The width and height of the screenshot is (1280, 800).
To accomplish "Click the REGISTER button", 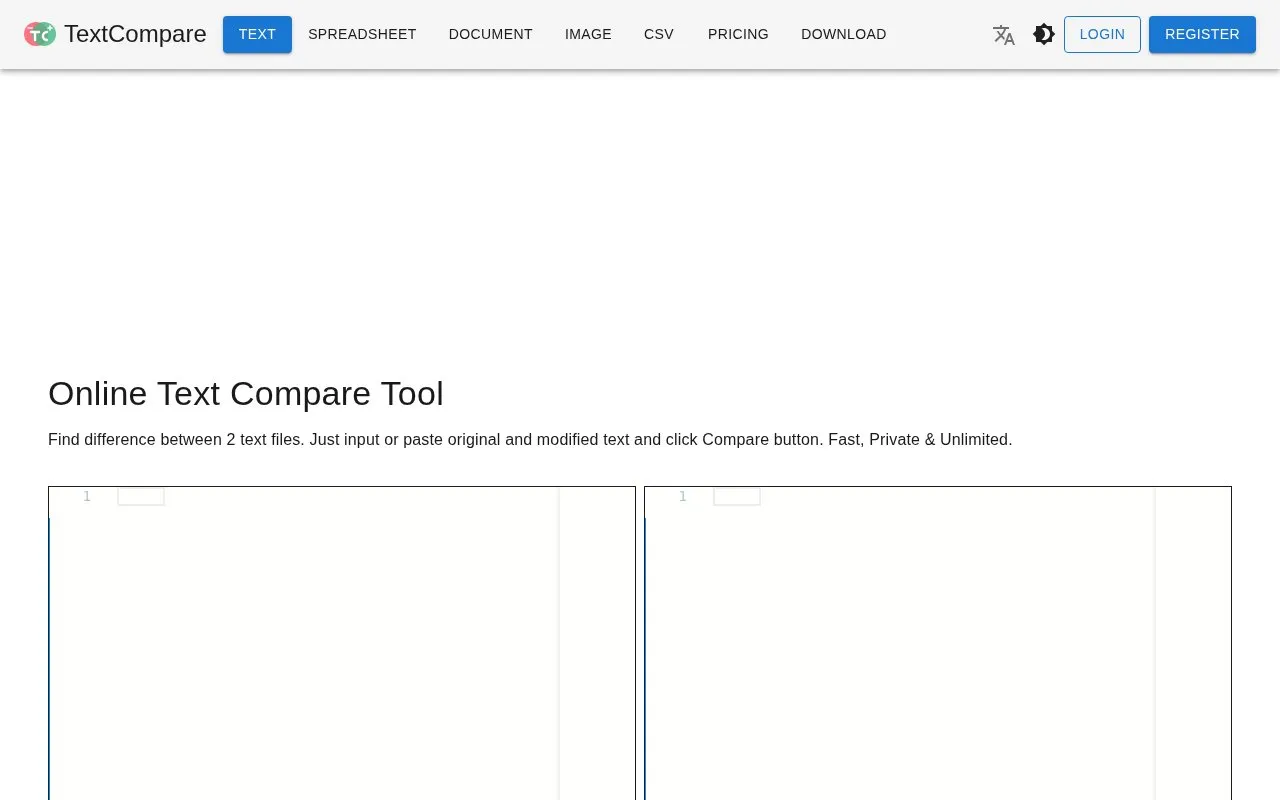I will click(1202, 34).
